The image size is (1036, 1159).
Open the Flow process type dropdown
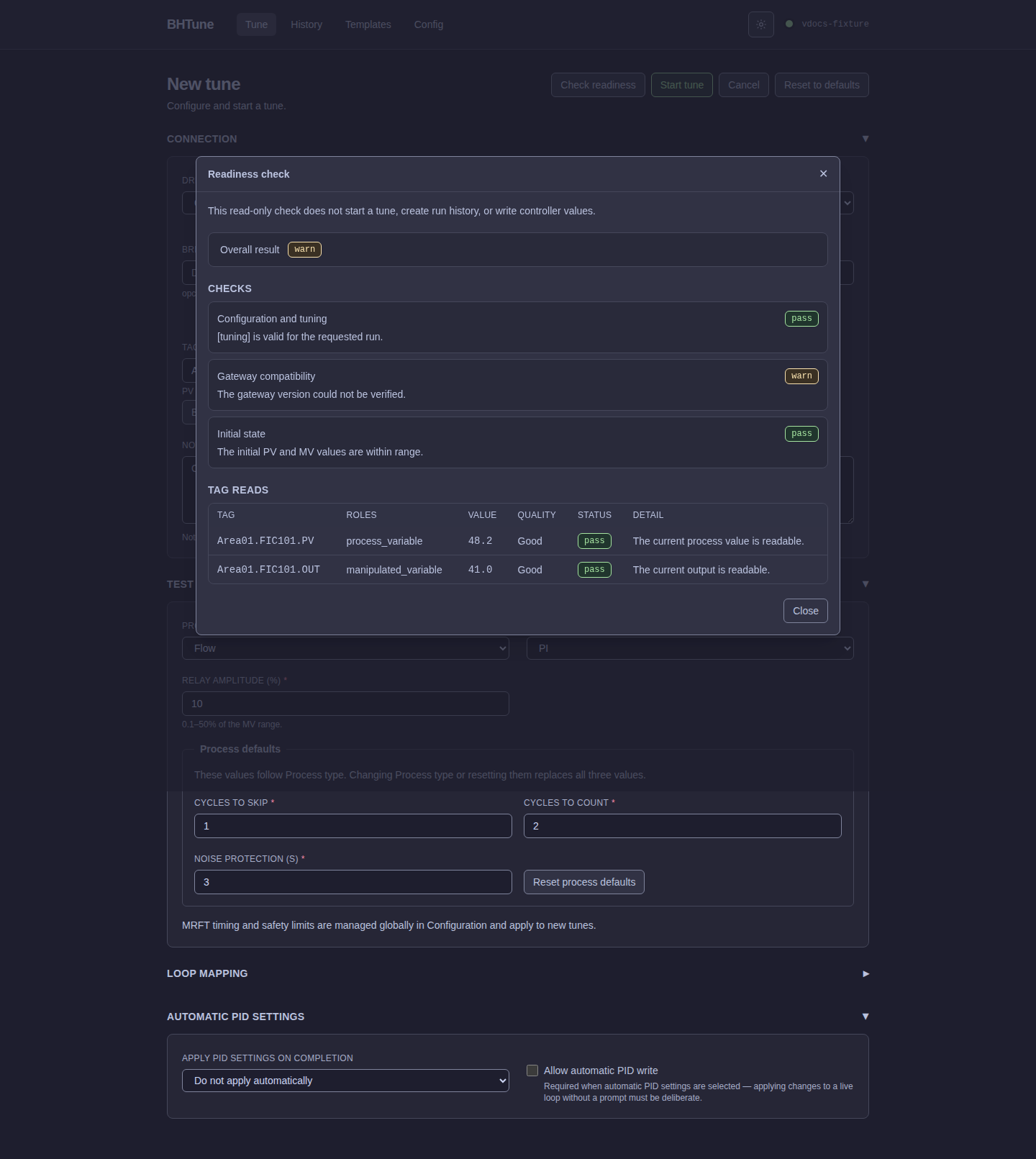[x=345, y=648]
